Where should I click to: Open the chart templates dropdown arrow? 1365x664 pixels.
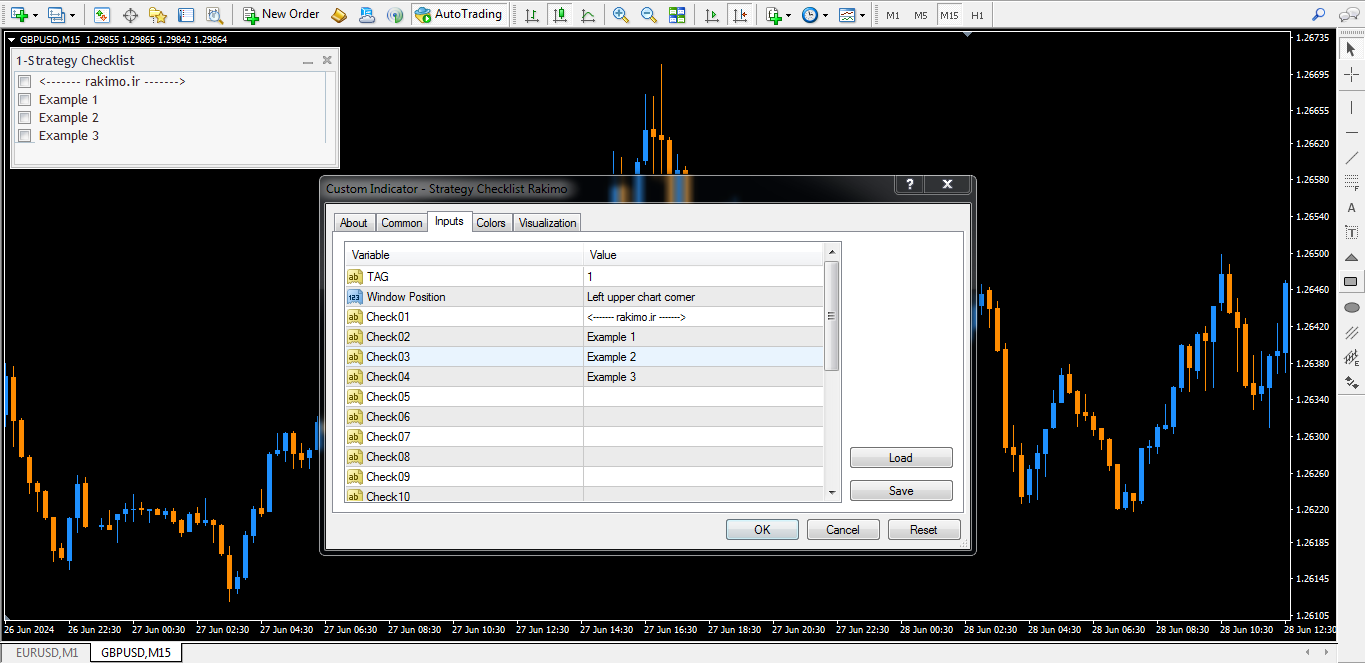(x=862, y=16)
